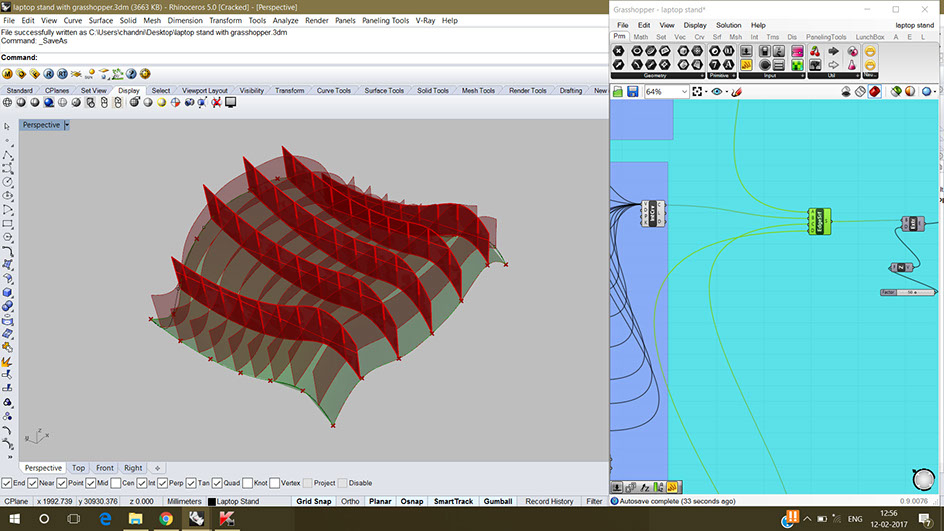Add a new viewport tab plus button
Viewport: 944px width, 531px height.
tap(157, 468)
